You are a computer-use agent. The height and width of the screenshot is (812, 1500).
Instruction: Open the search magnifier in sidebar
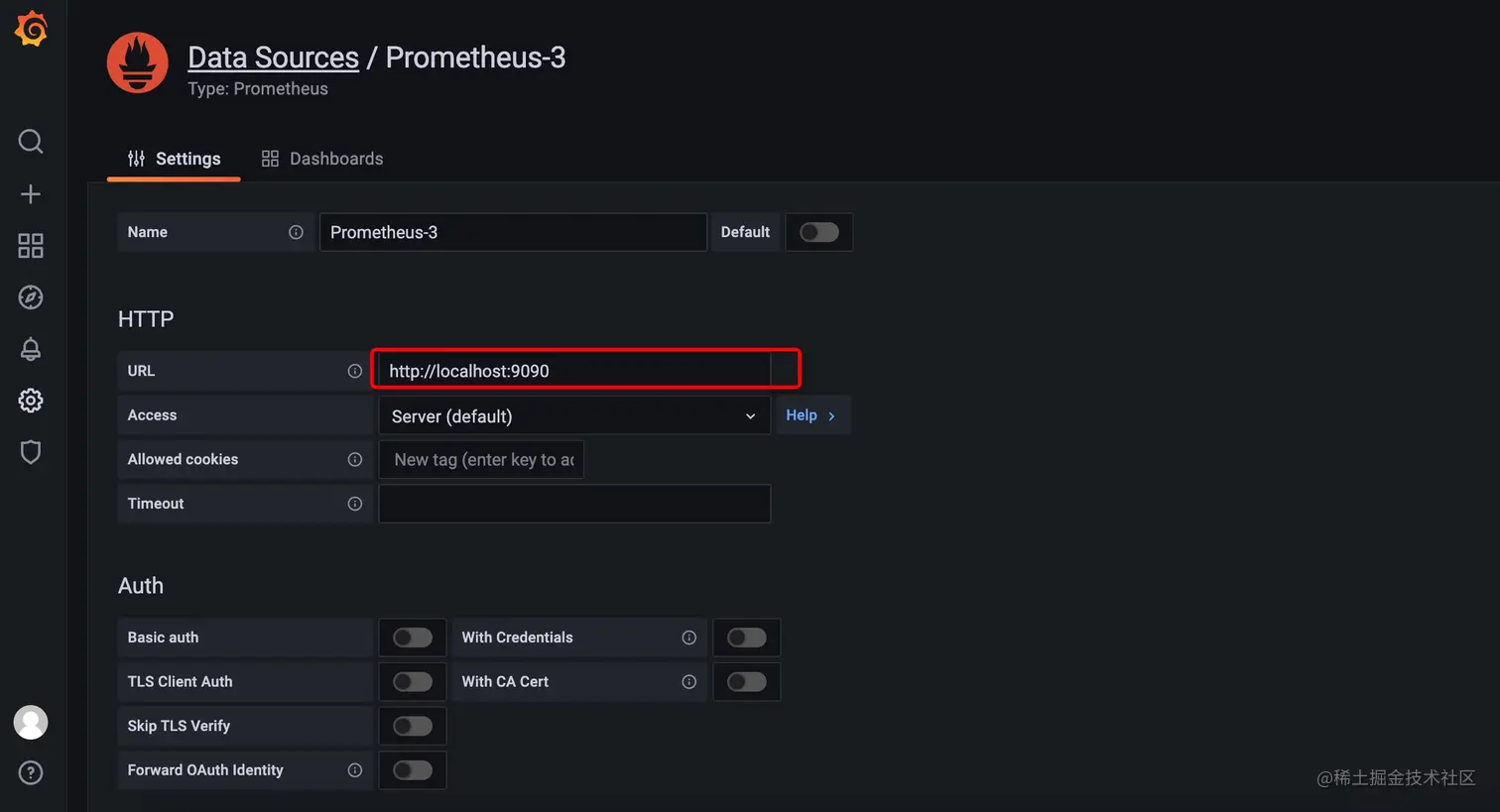[x=31, y=141]
